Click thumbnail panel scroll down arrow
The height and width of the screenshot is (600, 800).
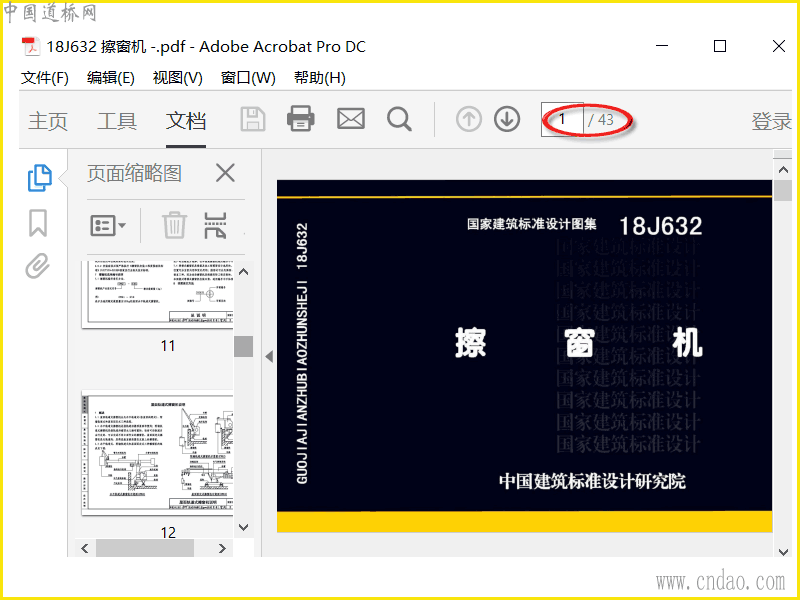244,527
